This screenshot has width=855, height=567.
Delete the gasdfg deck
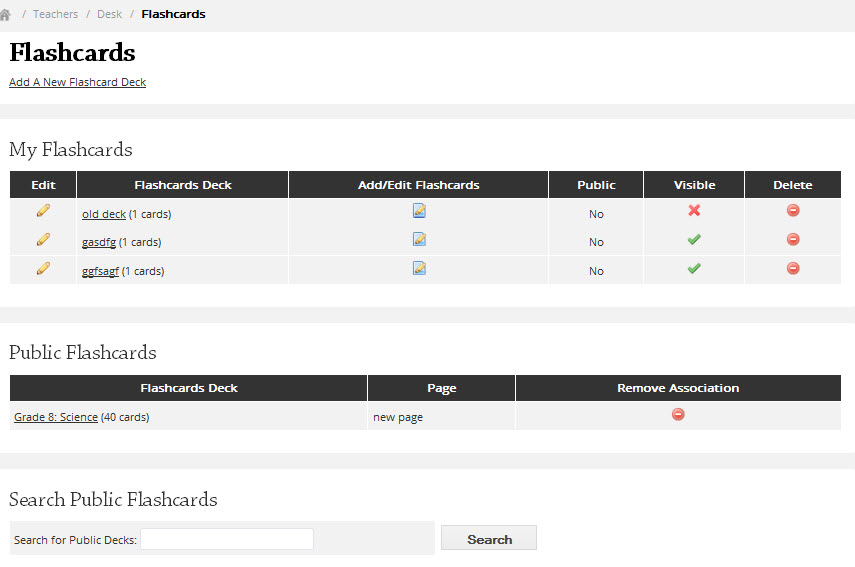click(793, 239)
